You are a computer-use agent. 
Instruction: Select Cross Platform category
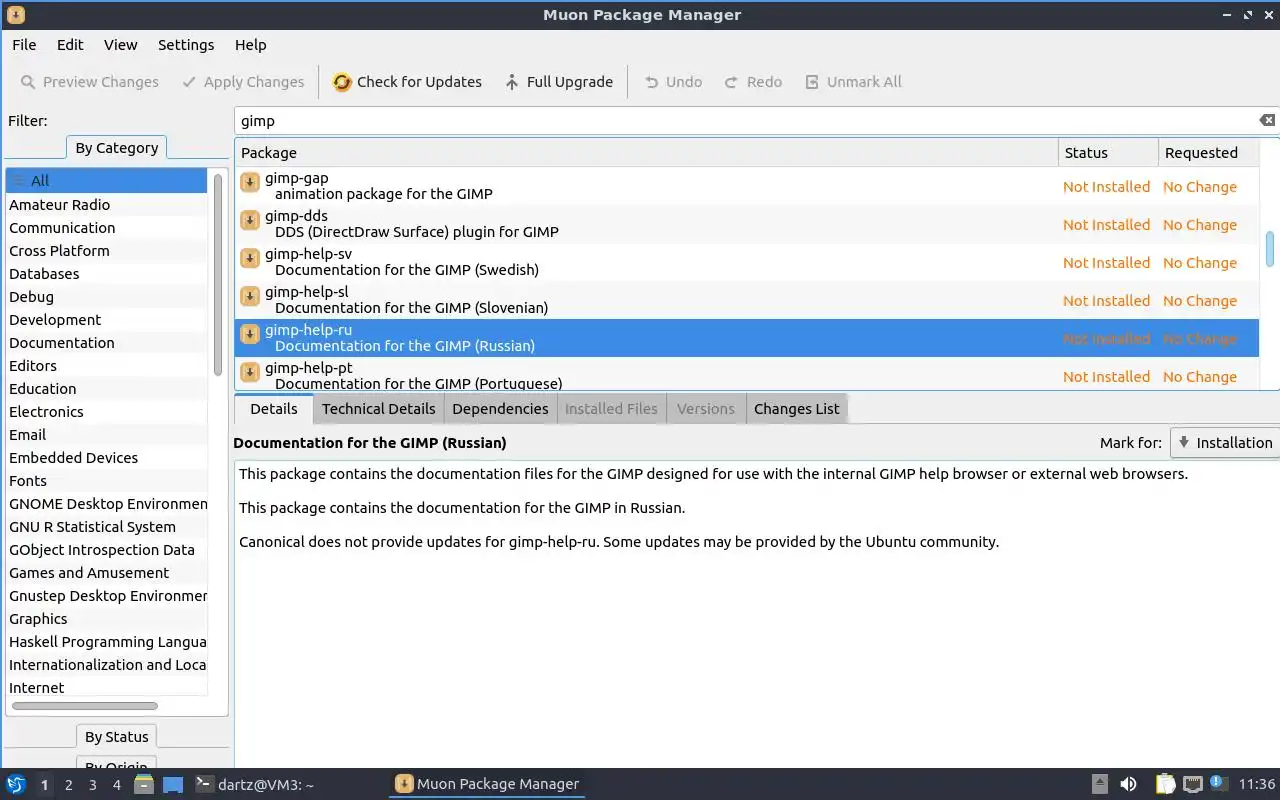[107, 250]
